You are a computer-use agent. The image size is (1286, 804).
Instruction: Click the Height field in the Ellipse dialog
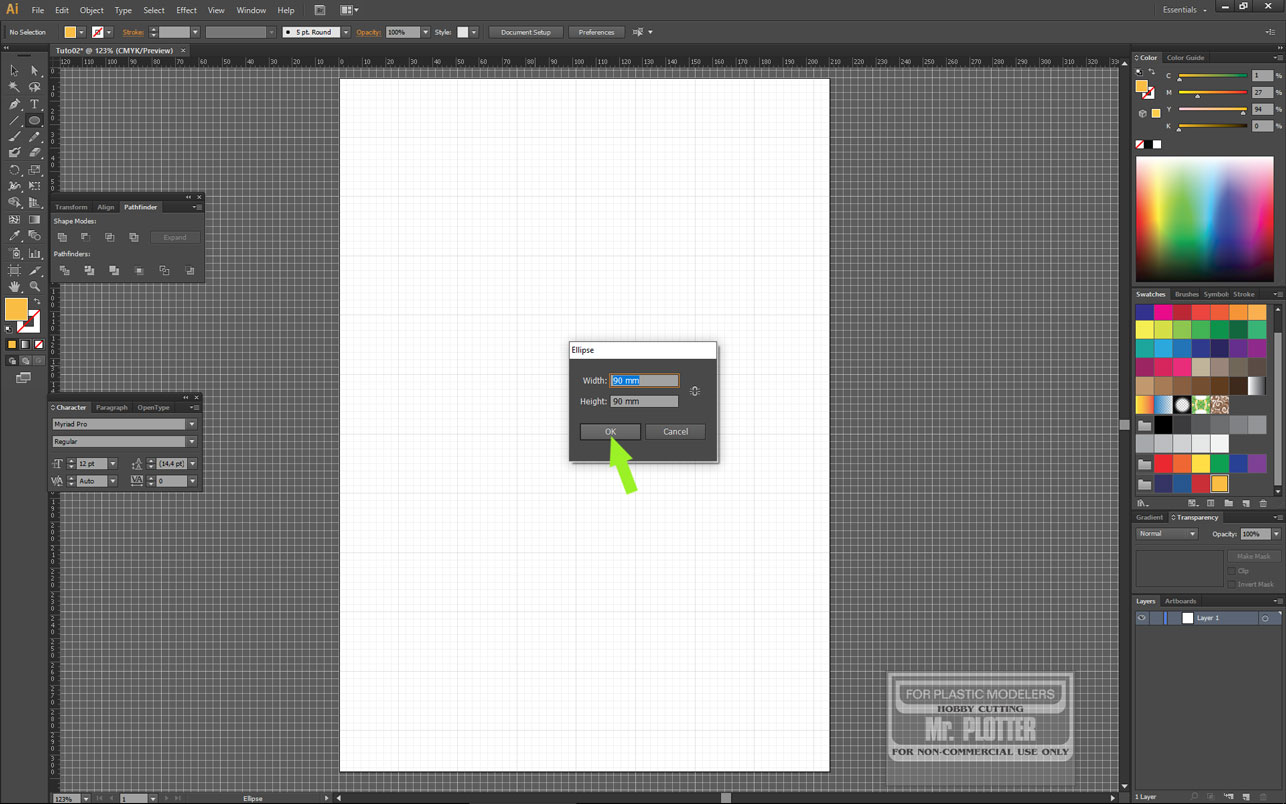[x=644, y=401]
